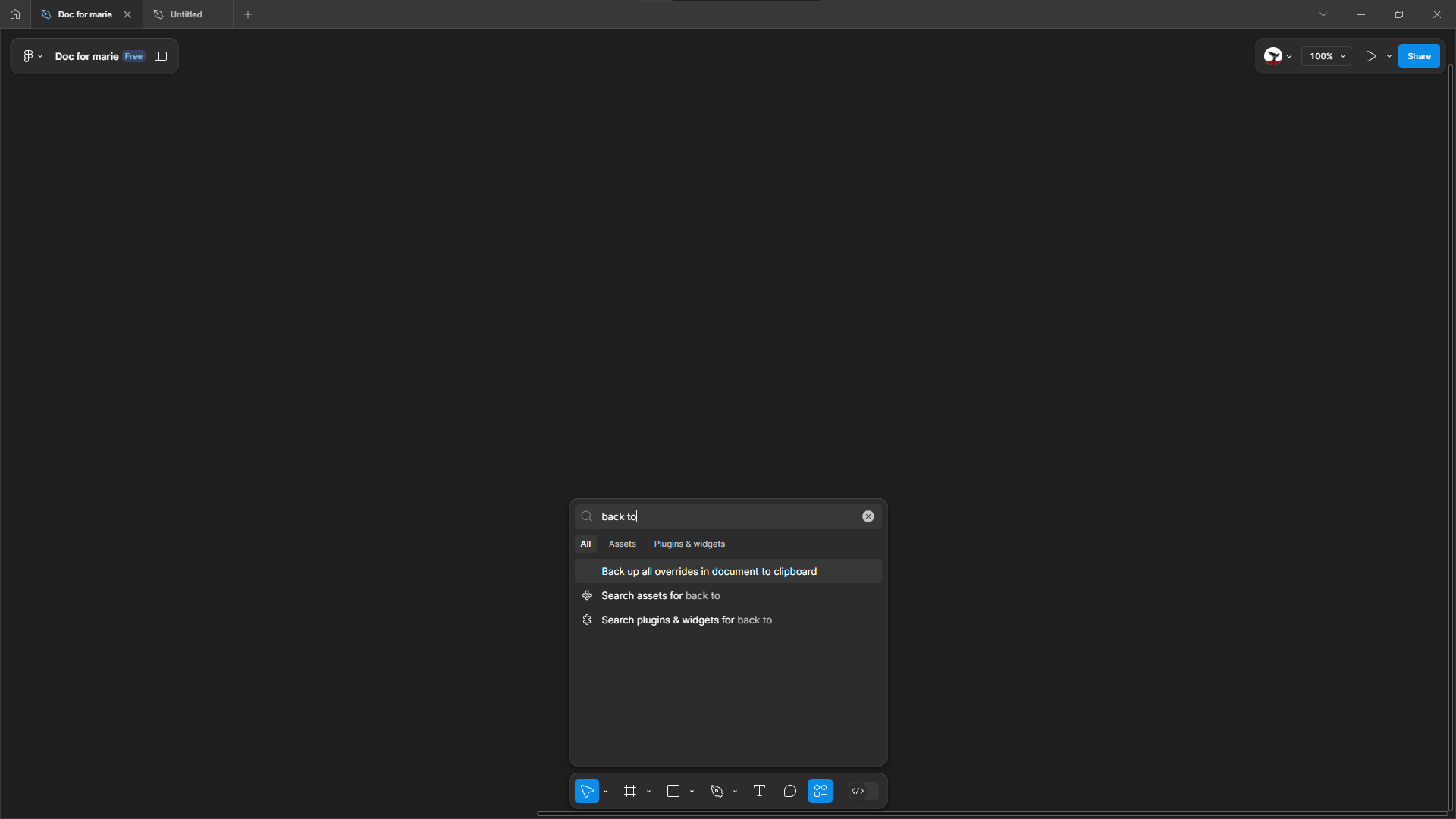This screenshot has width=1456, height=819.
Task: Click the horizontal canvas scrollbar
Action: (x=992, y=814)
